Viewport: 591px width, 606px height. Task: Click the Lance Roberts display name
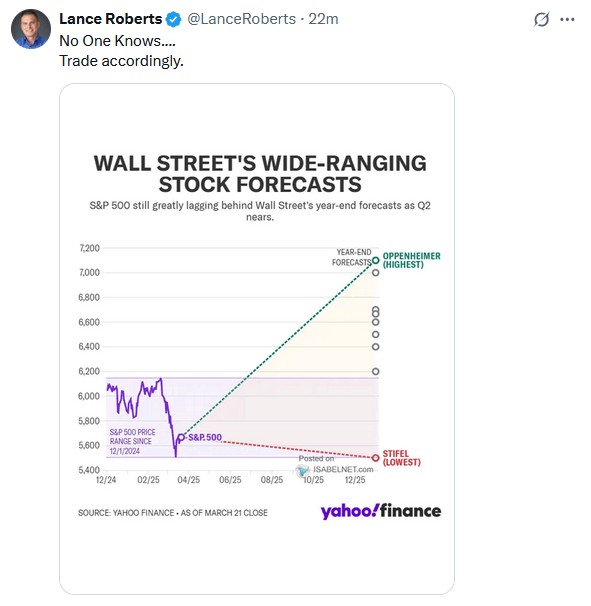click(x=111, y=19)
